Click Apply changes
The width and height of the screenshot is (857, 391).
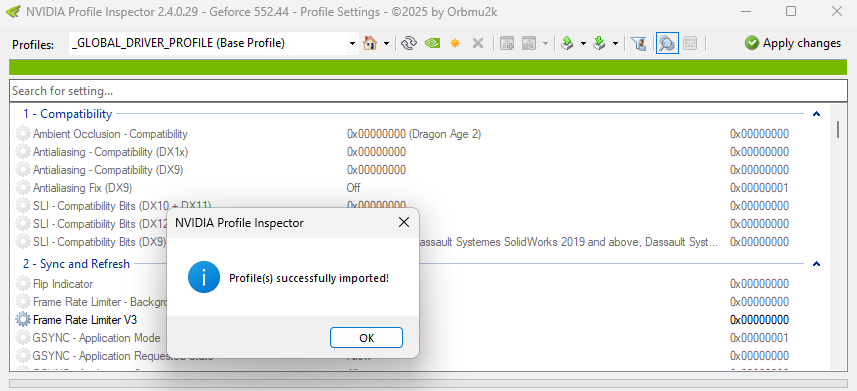click(x=793, y=43)
